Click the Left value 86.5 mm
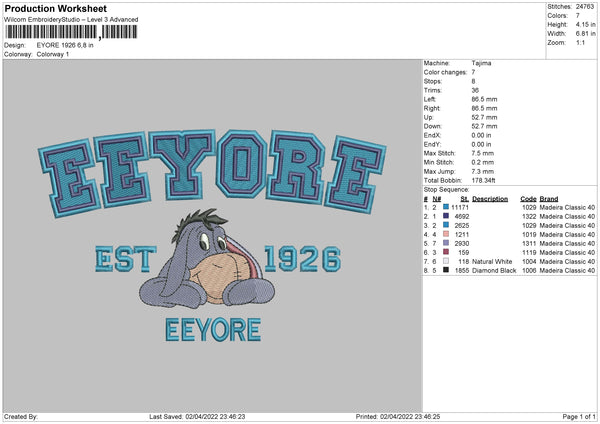This screenshot has height=424, width=600. [x=484, y=99]
